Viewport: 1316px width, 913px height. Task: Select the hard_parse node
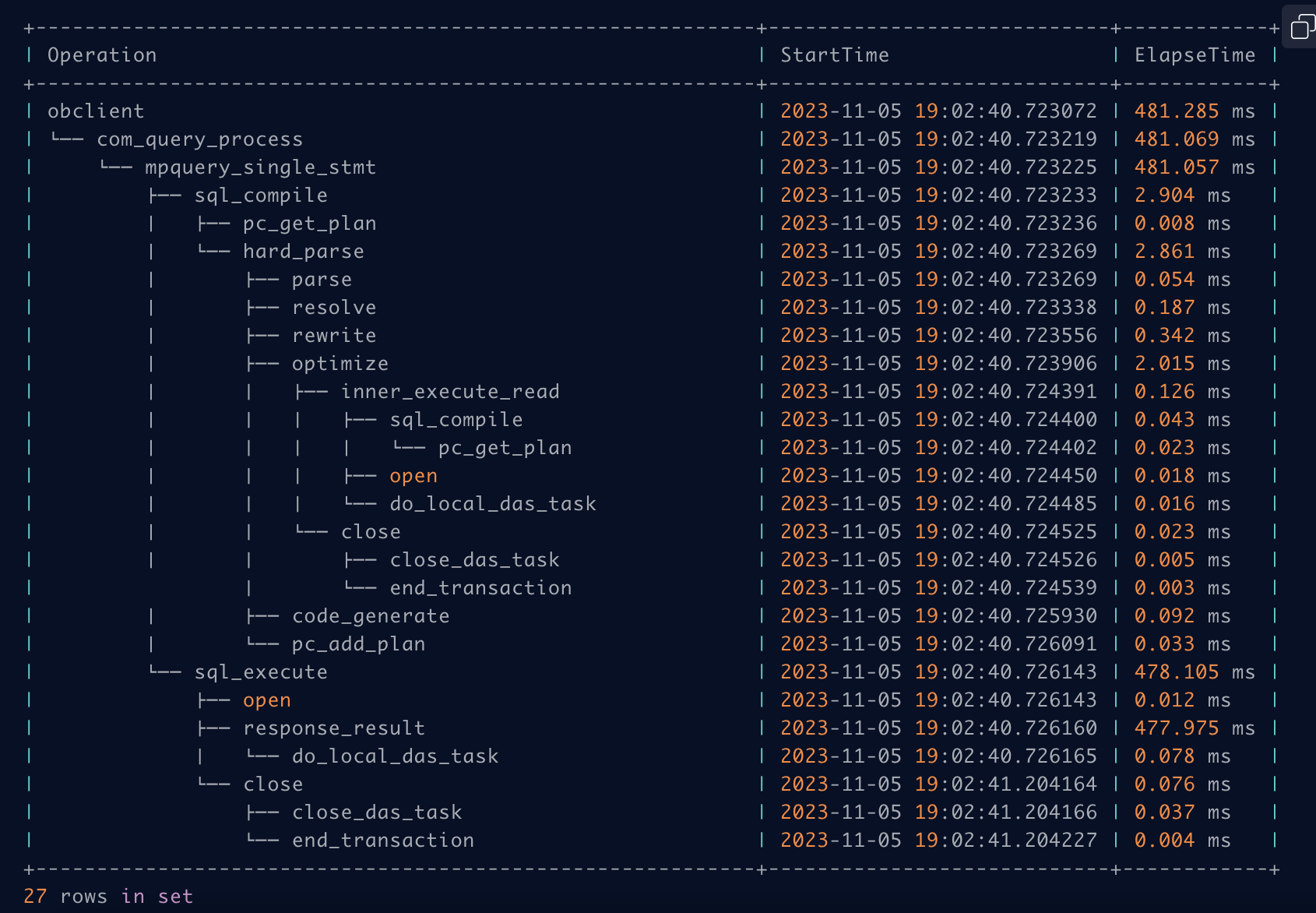[x=303, y=252]
